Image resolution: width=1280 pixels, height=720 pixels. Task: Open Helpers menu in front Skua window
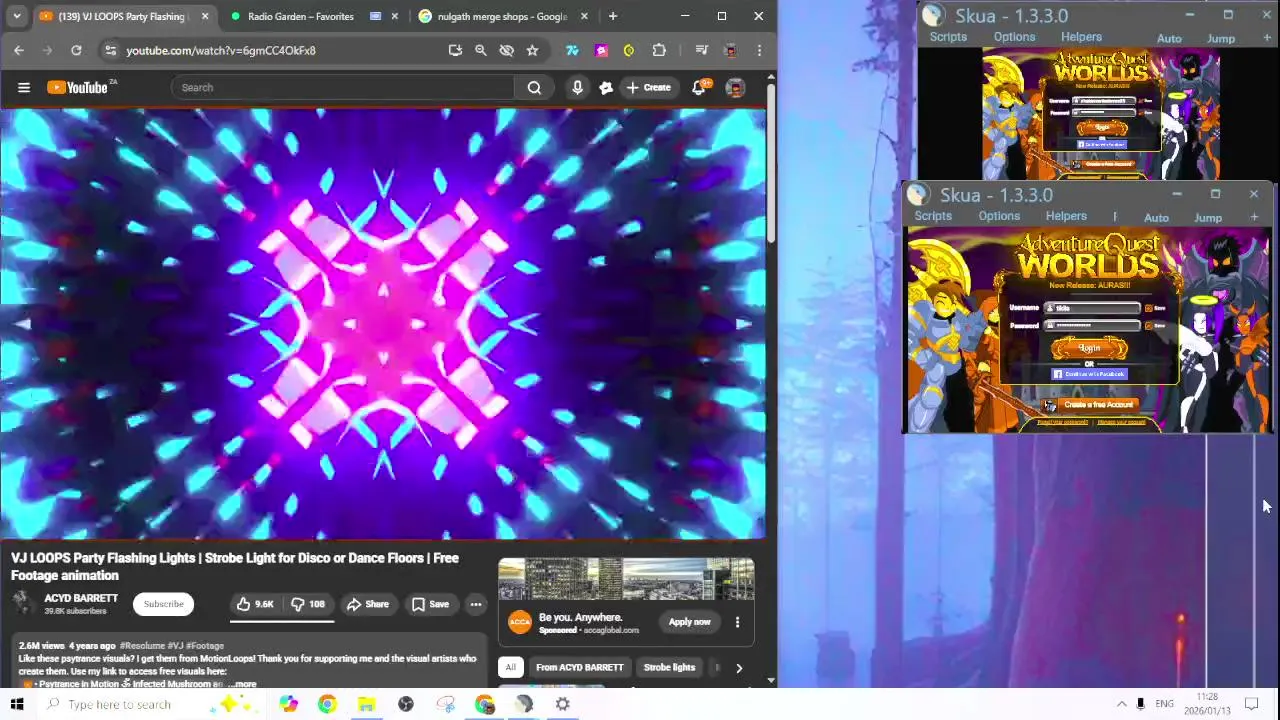[x=1066, y=216]
